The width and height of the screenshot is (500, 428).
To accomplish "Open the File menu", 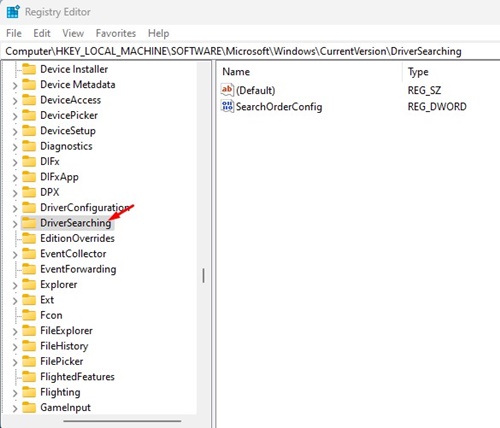I will (14, 33).
